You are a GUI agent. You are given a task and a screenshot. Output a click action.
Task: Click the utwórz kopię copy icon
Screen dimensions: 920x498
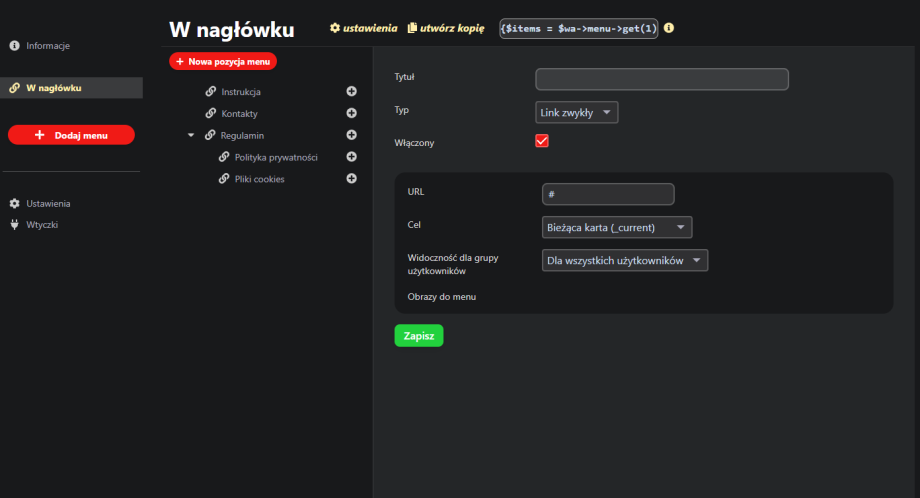click(x=412, y=28)
